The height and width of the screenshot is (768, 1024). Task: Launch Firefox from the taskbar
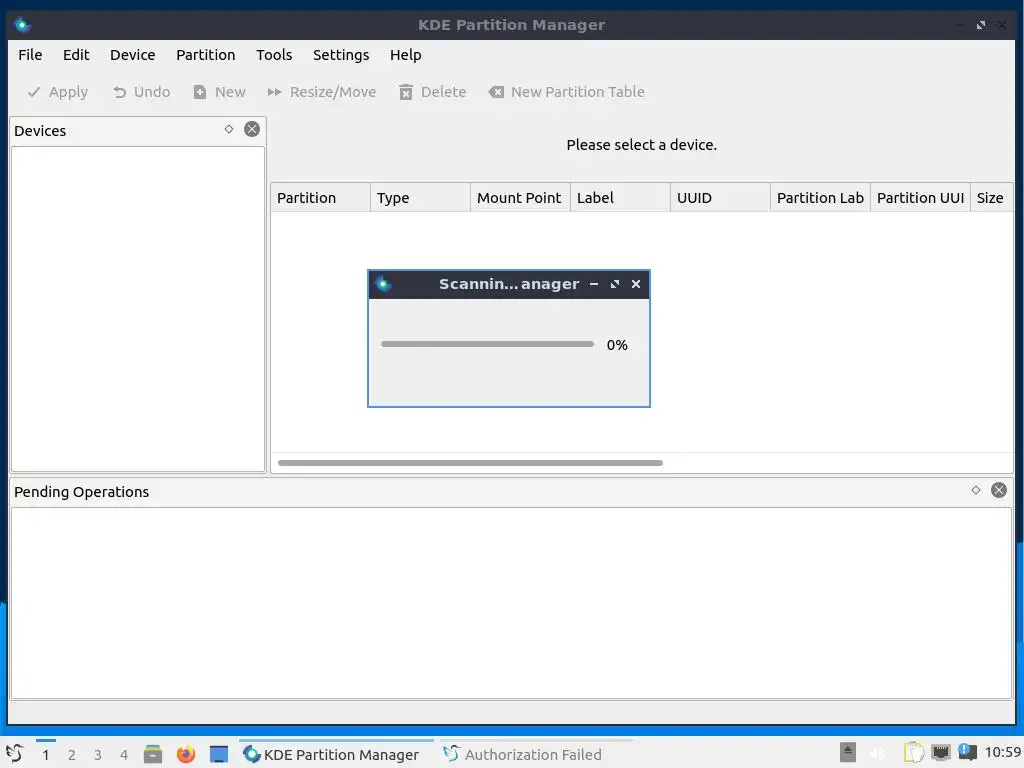coord(186,754)
